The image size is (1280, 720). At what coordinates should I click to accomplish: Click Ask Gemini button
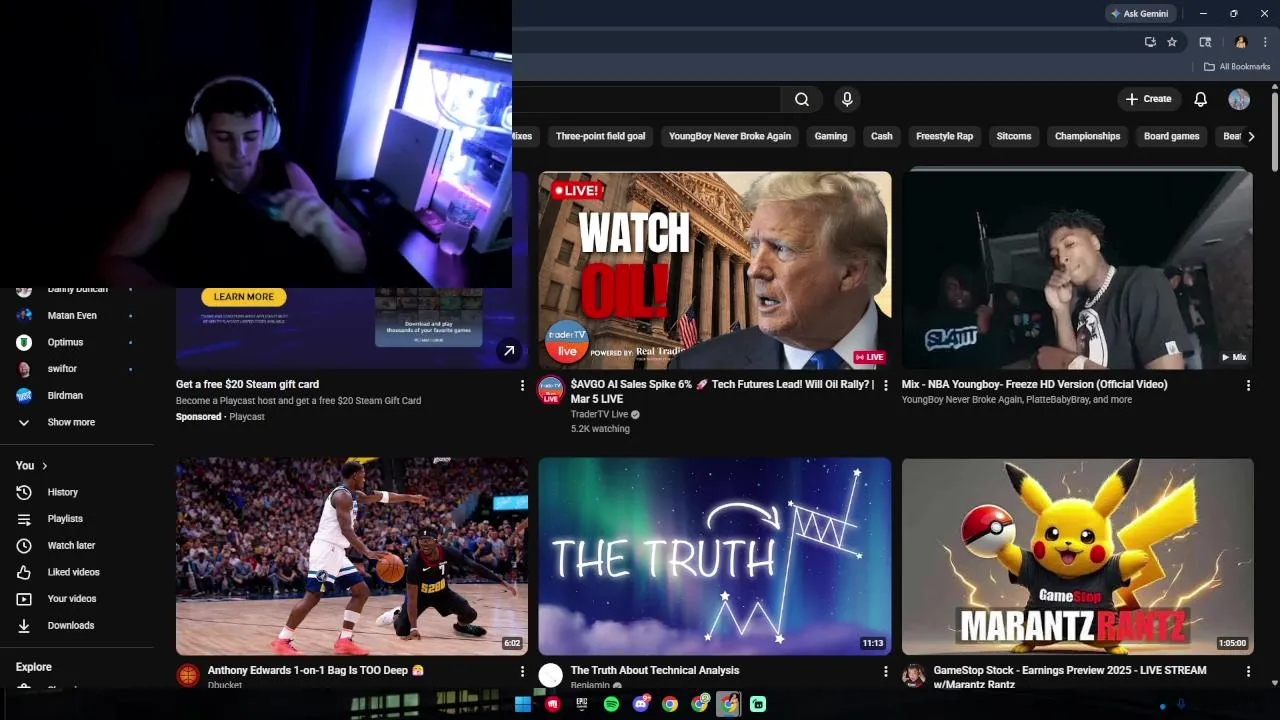coord(1139,14)
